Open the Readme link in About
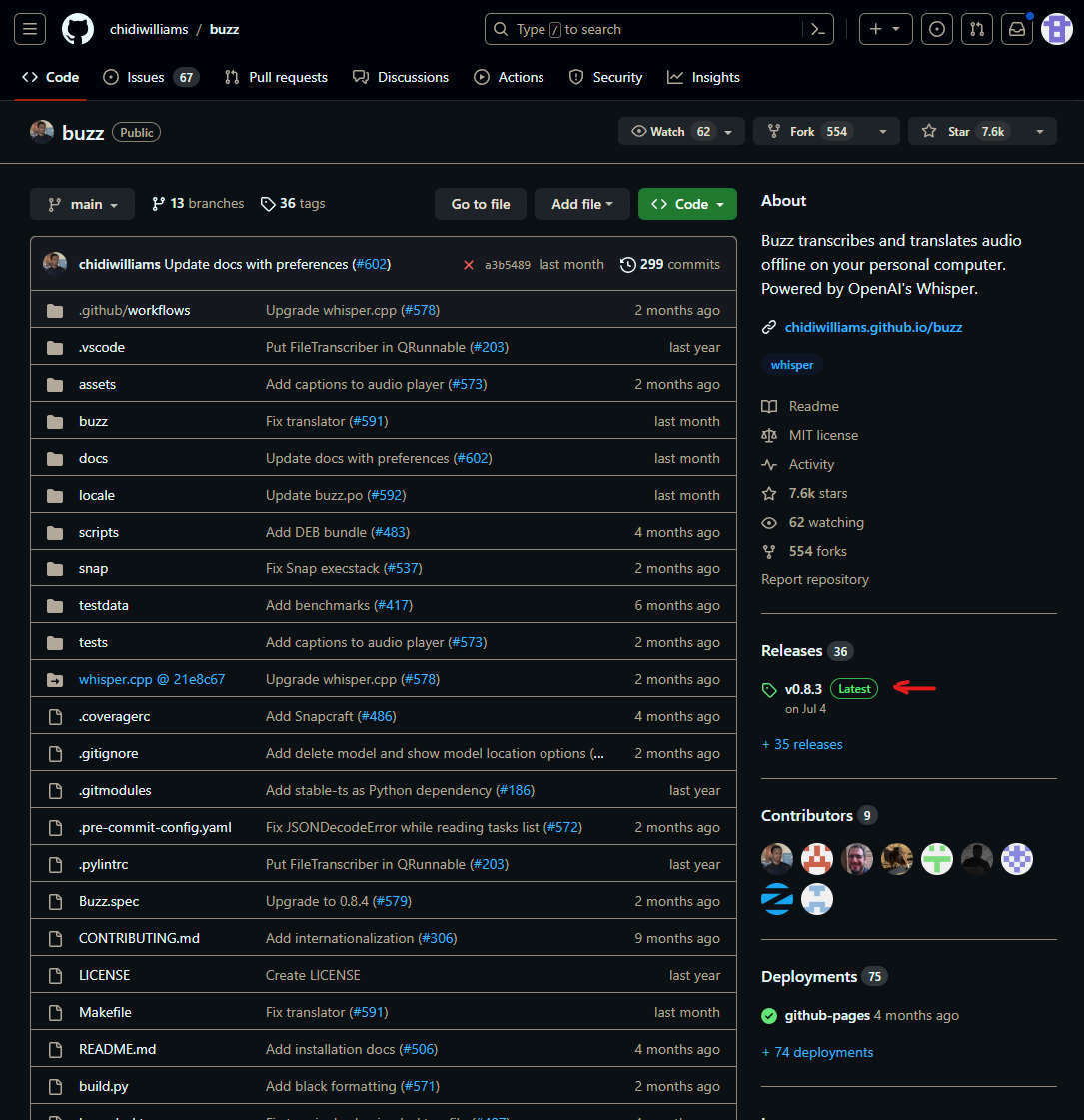This screenshot has width=1084, height=1120. [x=800, y=407]
